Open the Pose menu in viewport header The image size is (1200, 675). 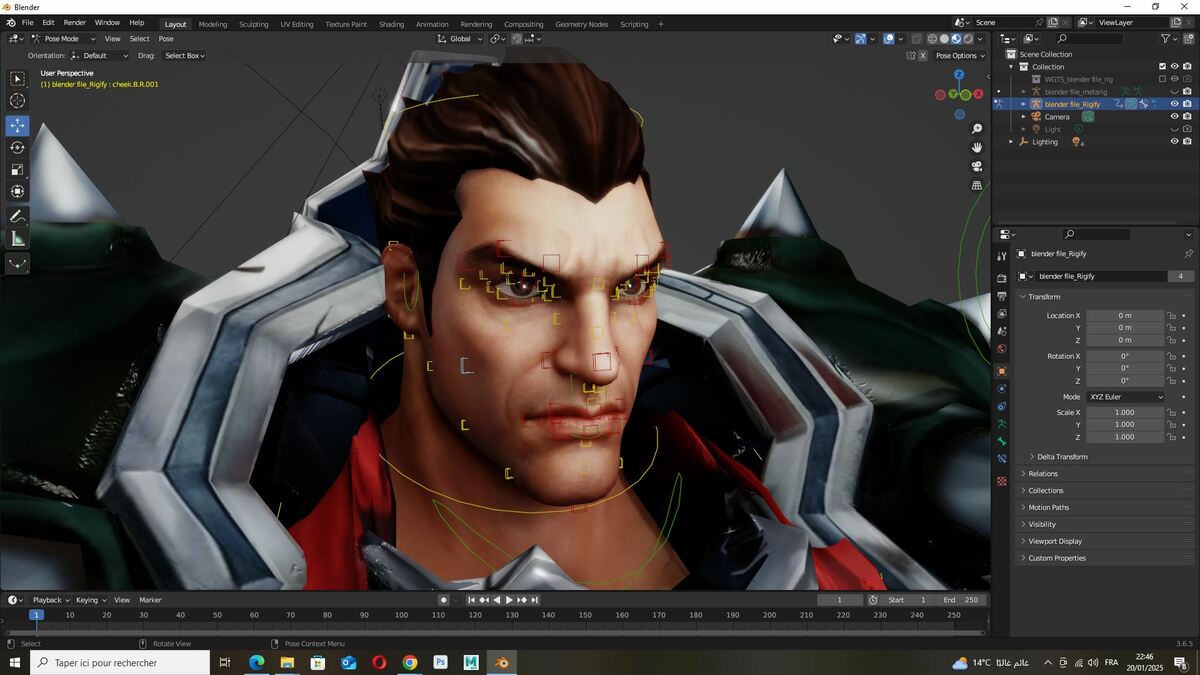pos(166,39)
